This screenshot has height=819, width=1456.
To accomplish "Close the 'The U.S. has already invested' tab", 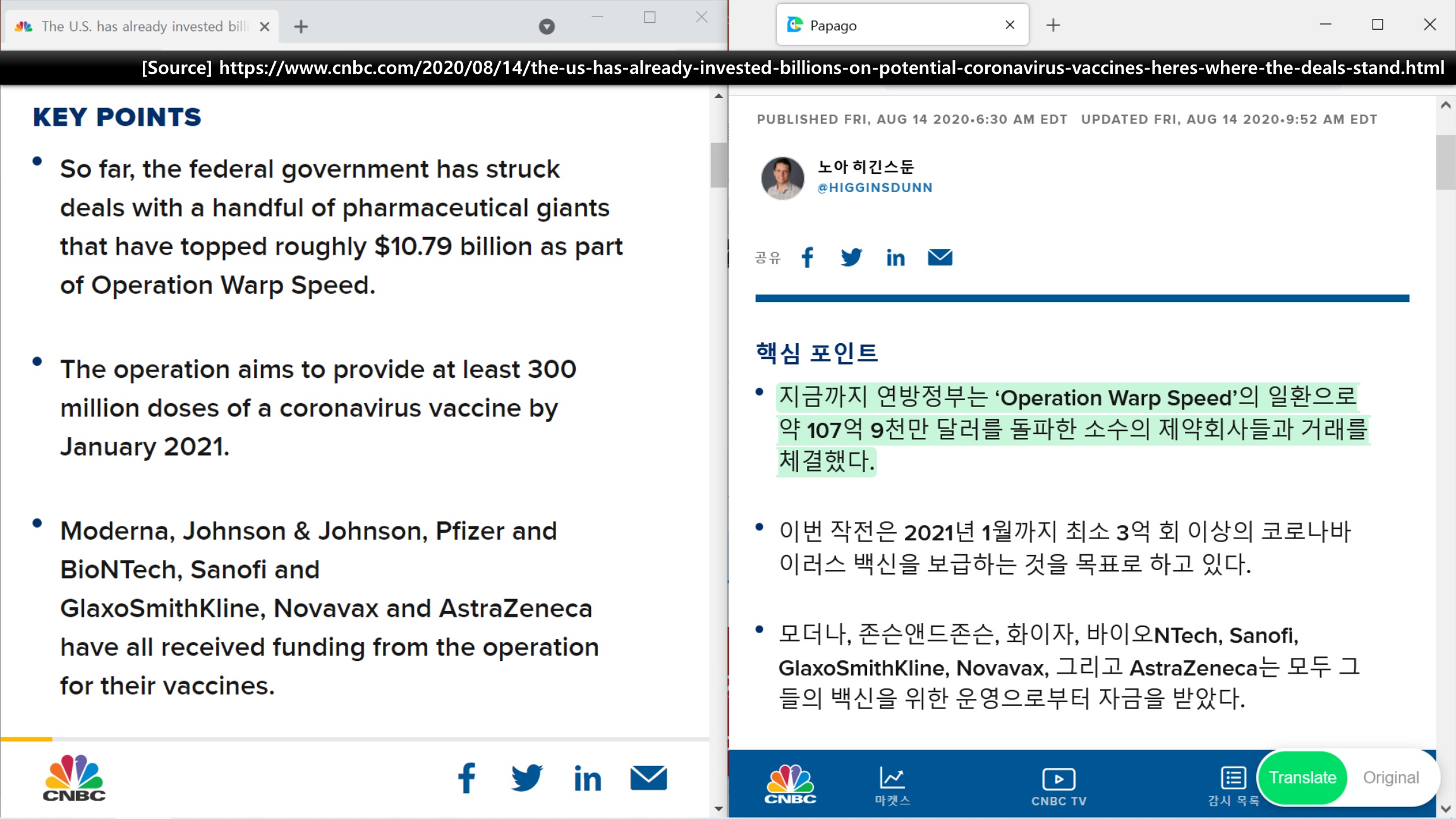I will pyautogui.click(x=265, y=27).
